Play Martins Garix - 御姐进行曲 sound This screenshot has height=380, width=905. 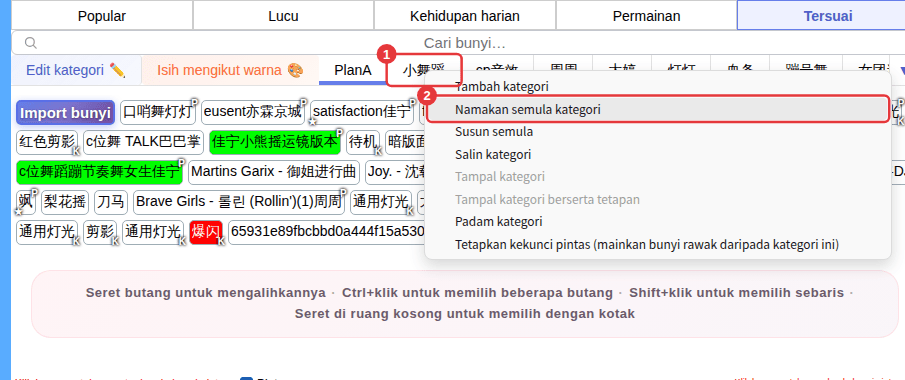coord(274,172)
